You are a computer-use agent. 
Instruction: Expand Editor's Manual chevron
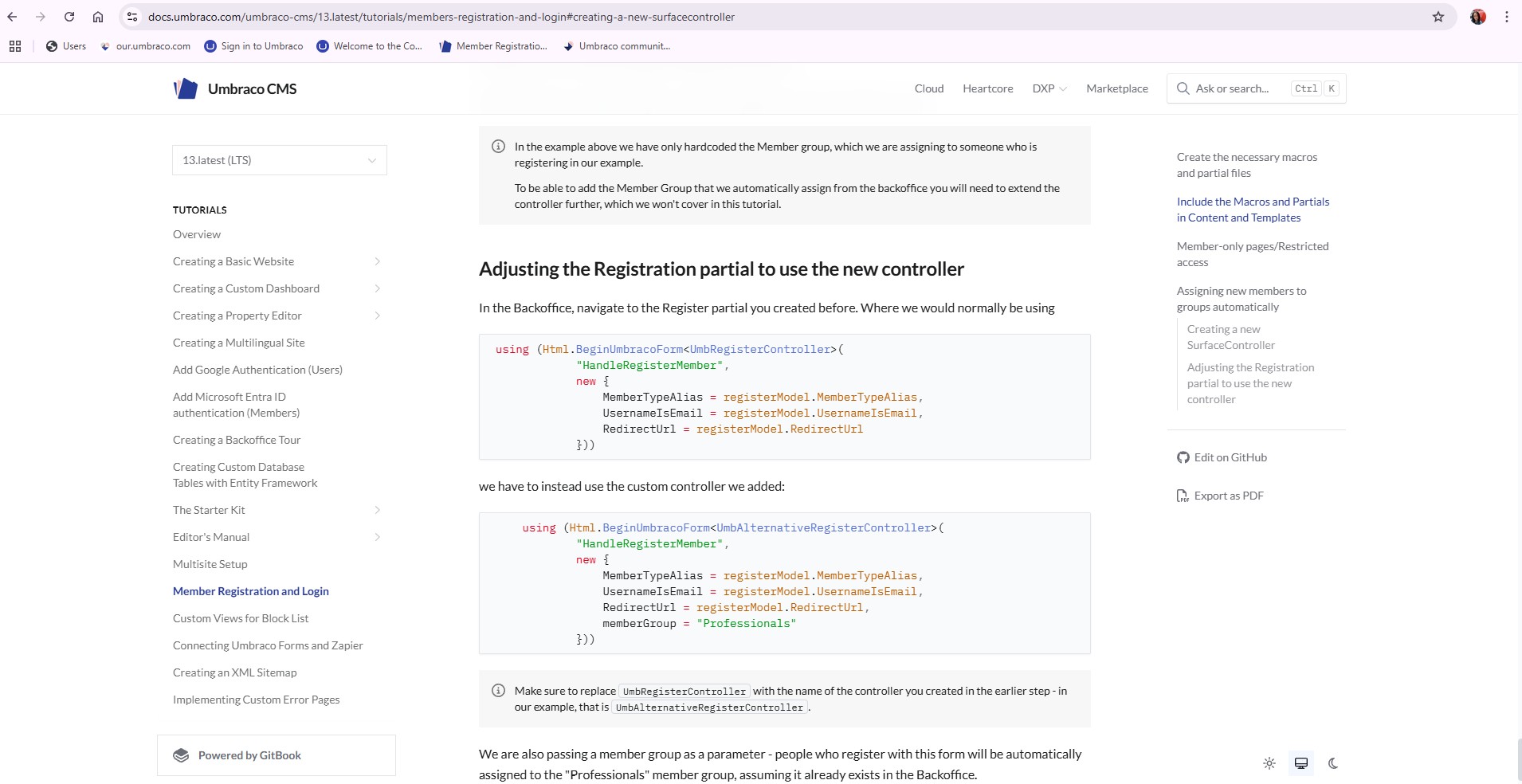(377, 537)
